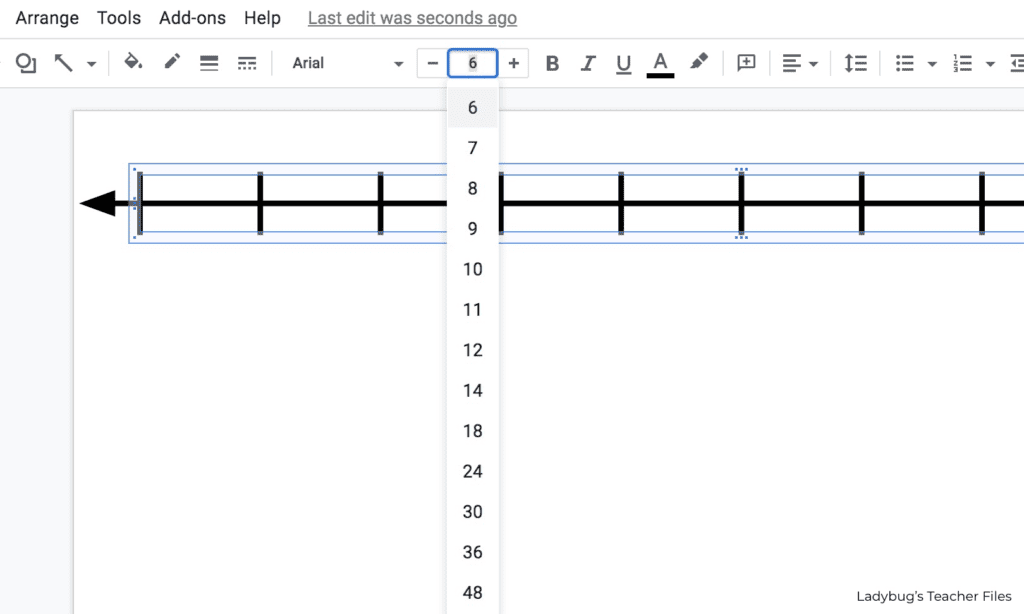Pick font size 10 from the list
Screen dimensions: 1024x614
click(x=473, y=269)
